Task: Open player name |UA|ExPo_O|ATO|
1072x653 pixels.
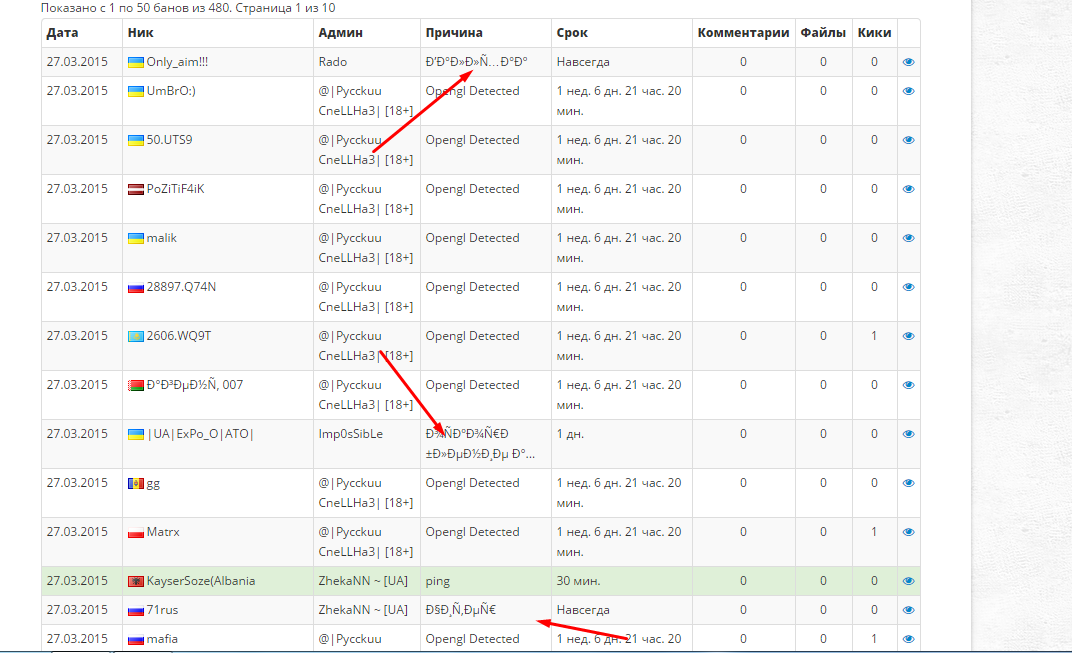Action: 200,434
